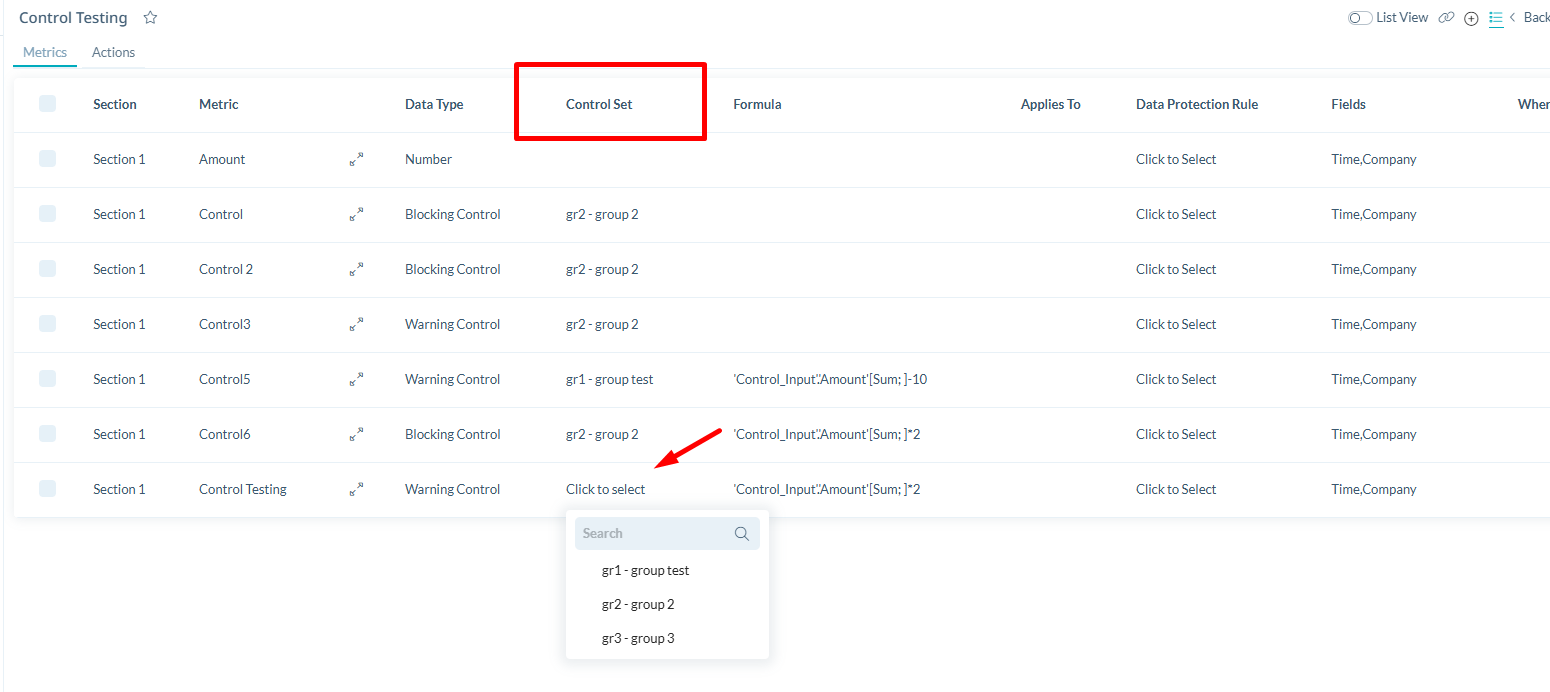Click the link icon in the top toolbar
Viewport: 1550px width, 692px height.
coord(1447,17)
